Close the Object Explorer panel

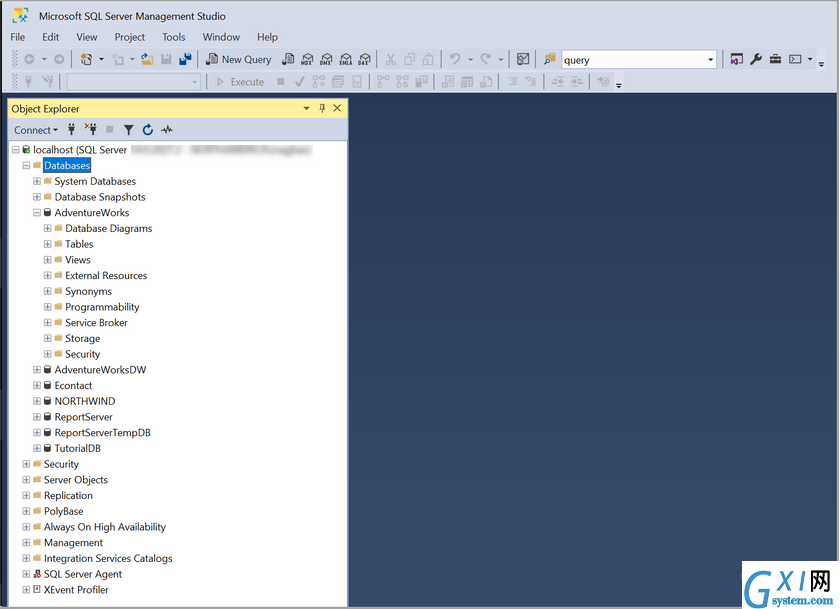[x=337, y=108]
